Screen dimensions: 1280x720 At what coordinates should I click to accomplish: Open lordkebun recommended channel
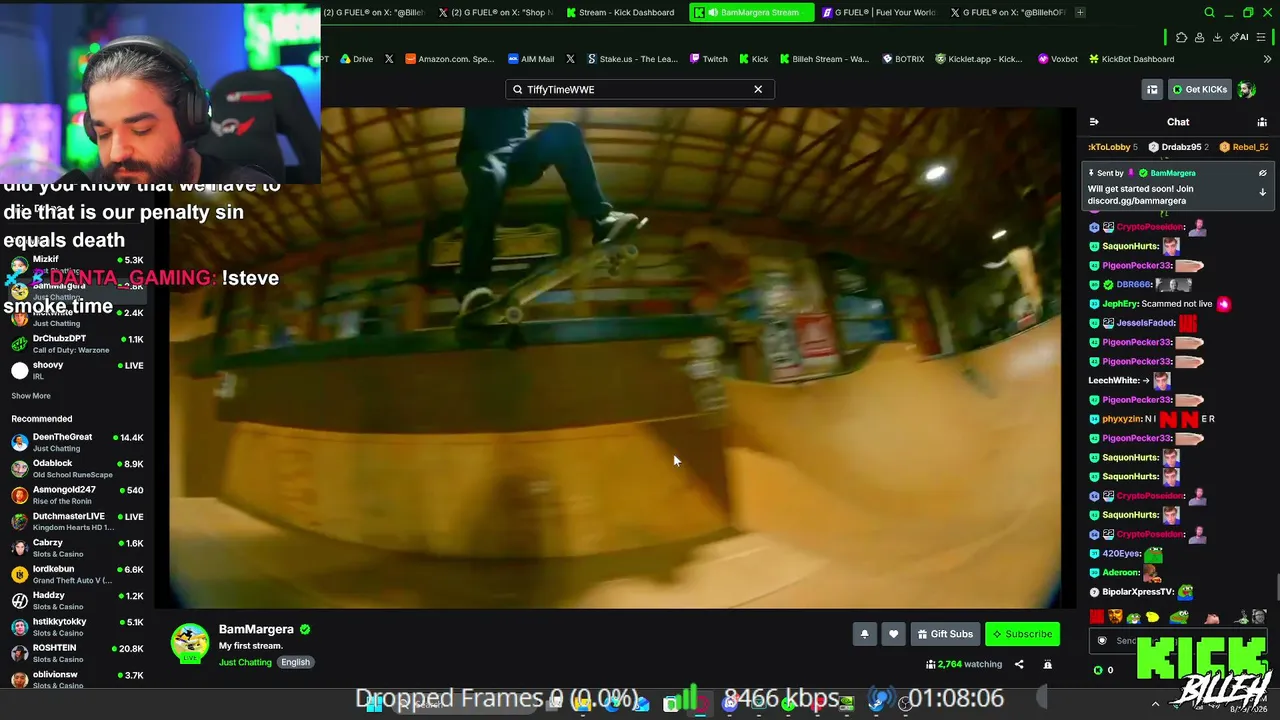78,574
